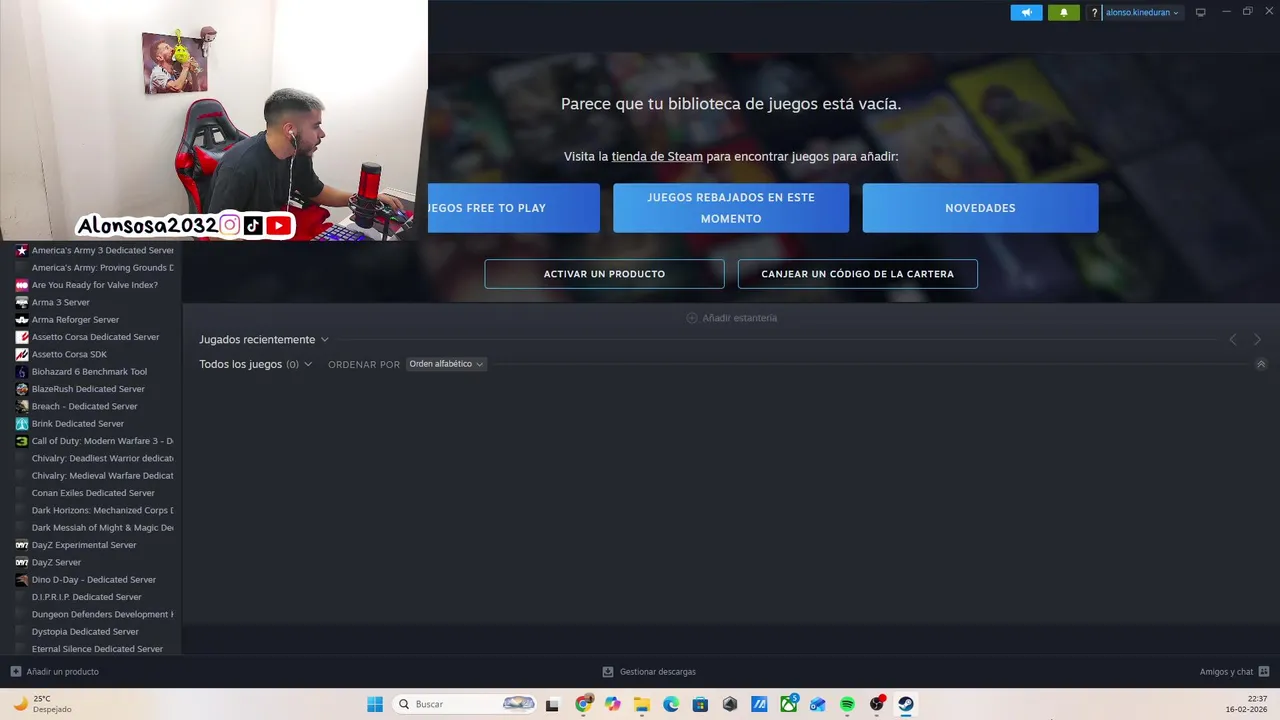The width and height of the screenshot is (1280, 720).
Task: Select Biohazard 6 Benchmark Tool
Action: [x=94, y=372]
